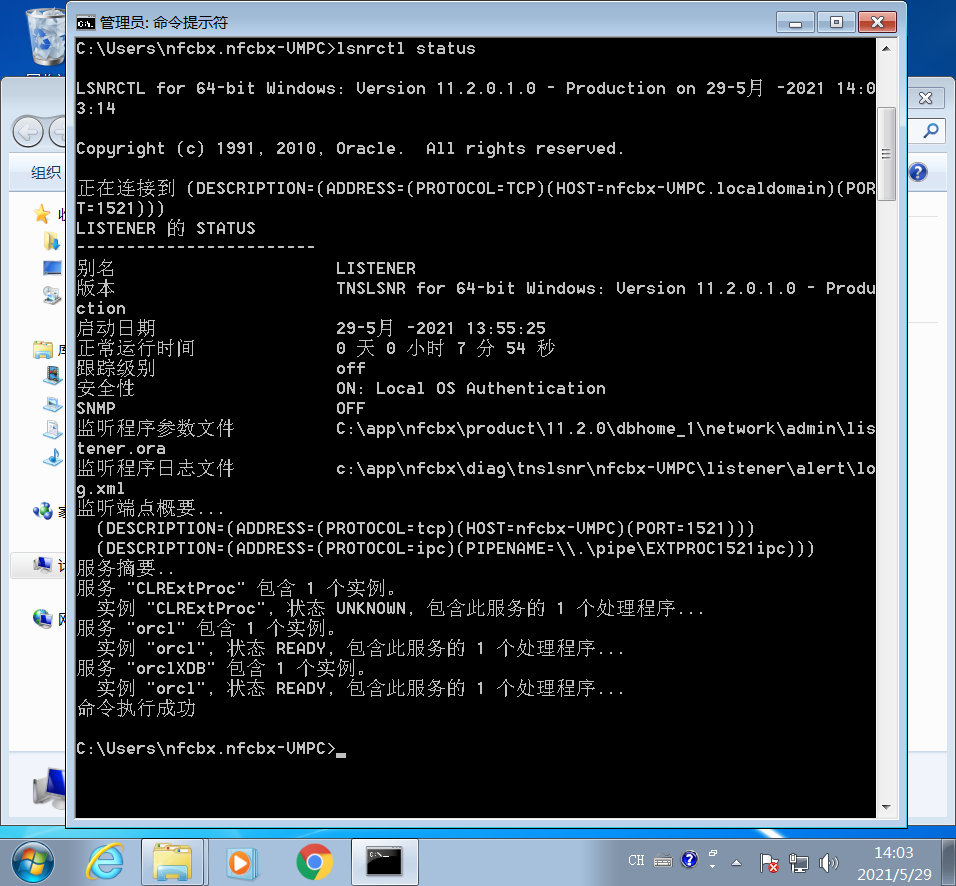The image size is (956, 886).
Task: Open the network status tray icon
Action: click(x=799, y=861)
